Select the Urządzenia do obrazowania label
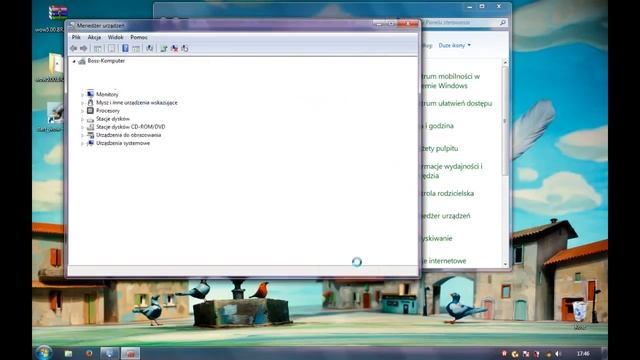 click(129, 135)
